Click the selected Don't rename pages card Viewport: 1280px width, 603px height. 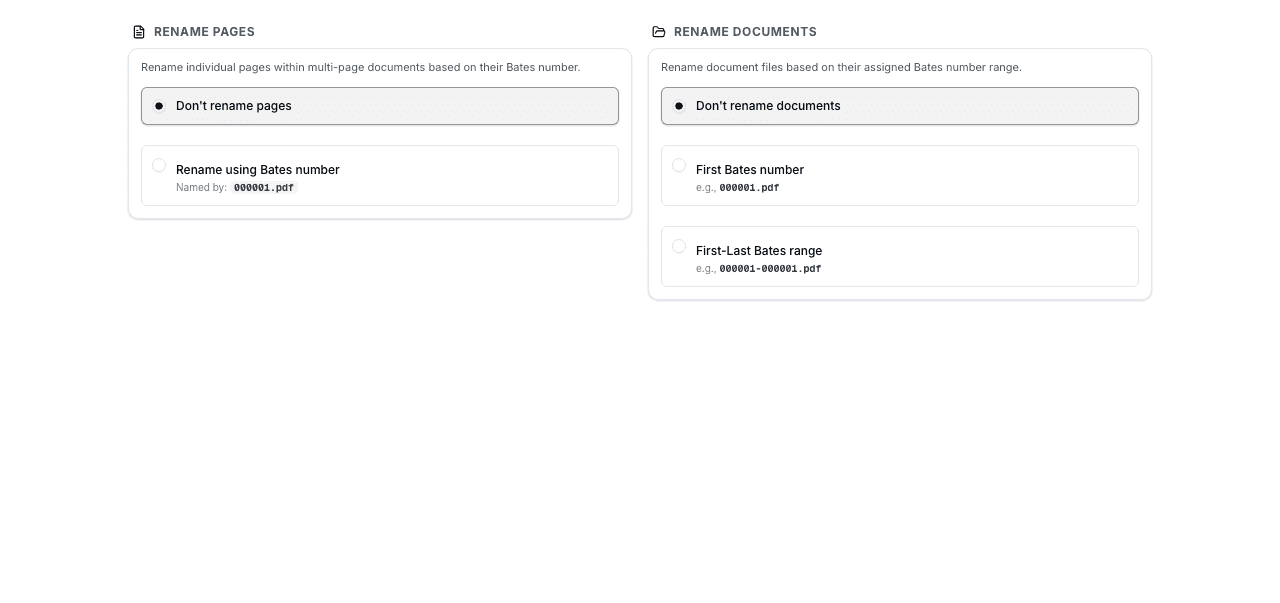[x=380, y=105]
